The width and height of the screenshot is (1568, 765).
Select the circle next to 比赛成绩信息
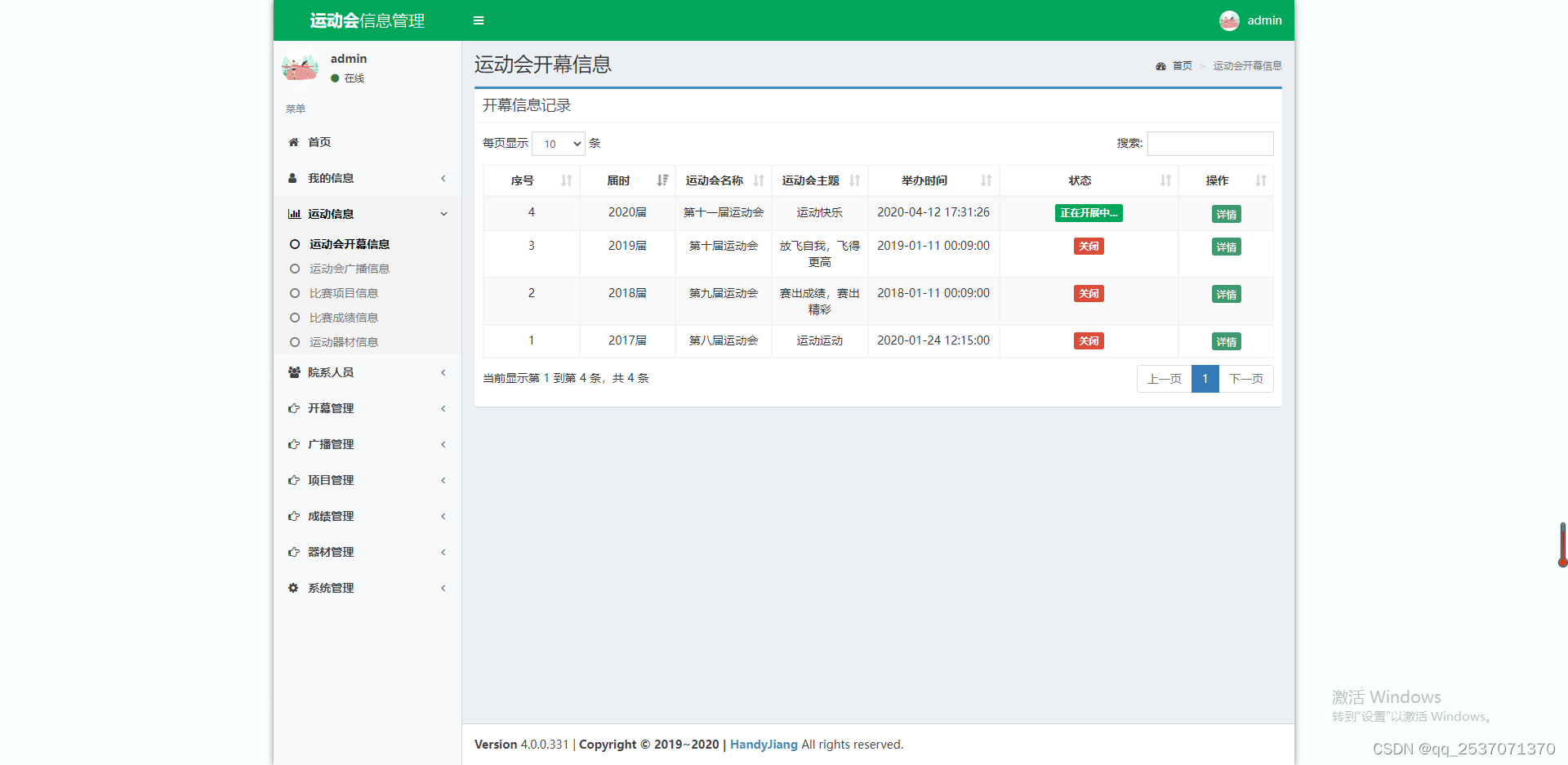click(x=295, y=318)
